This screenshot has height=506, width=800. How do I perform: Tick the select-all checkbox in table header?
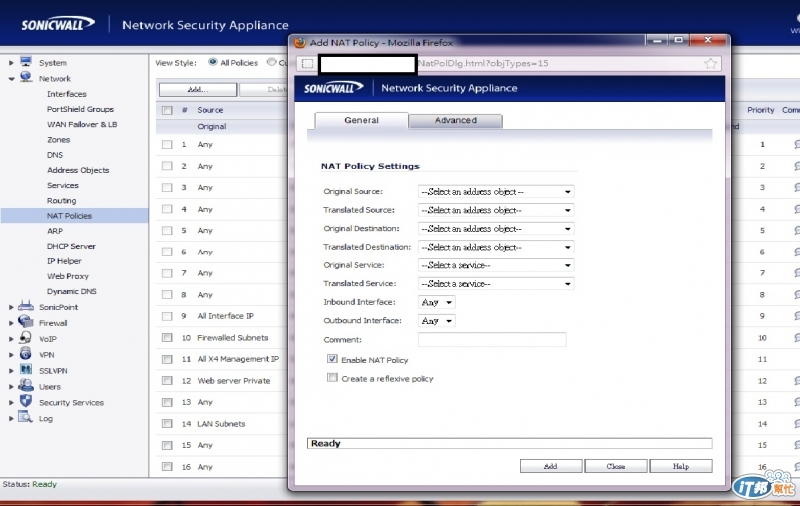tap(167, 110)
